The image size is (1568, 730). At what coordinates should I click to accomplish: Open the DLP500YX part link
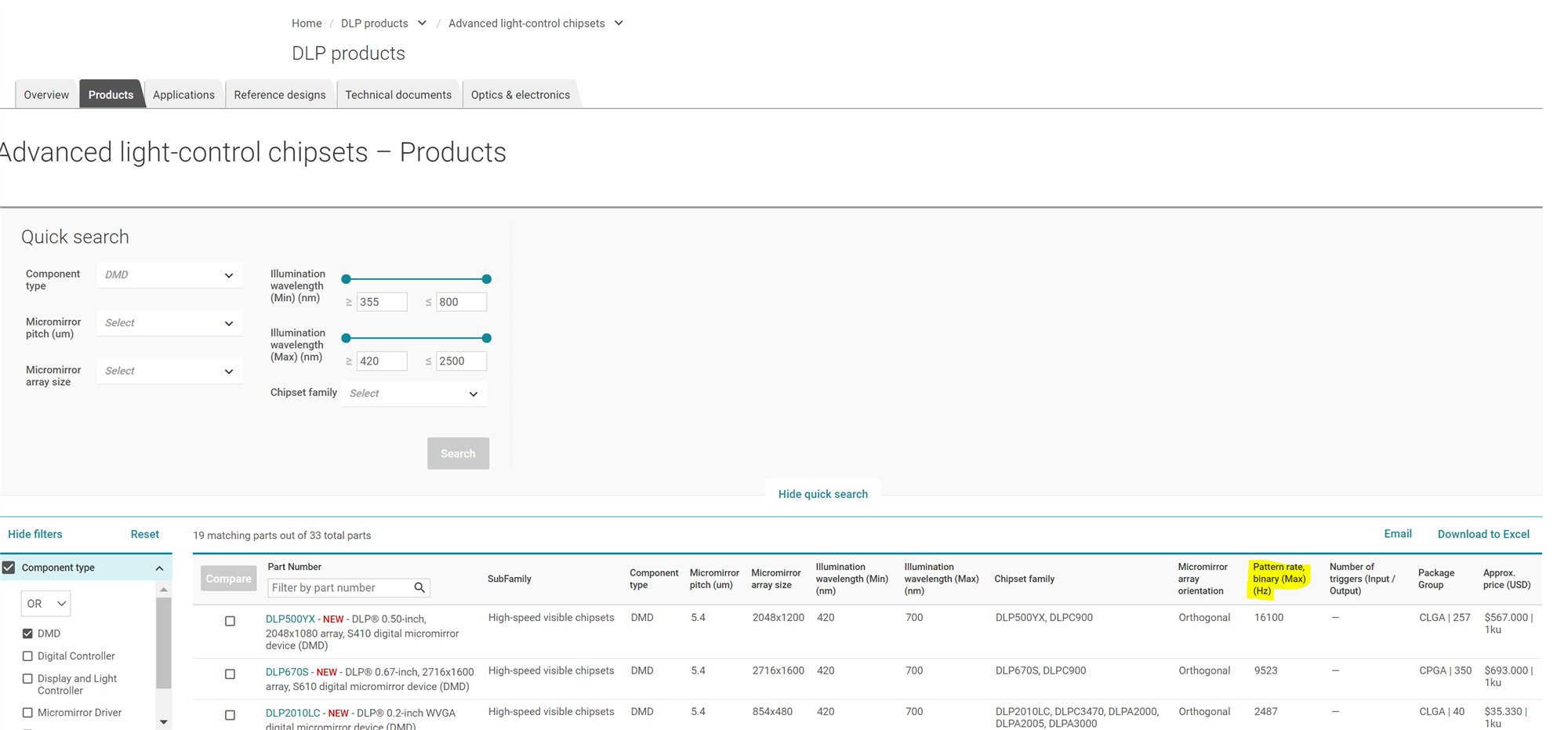(290, 619)
